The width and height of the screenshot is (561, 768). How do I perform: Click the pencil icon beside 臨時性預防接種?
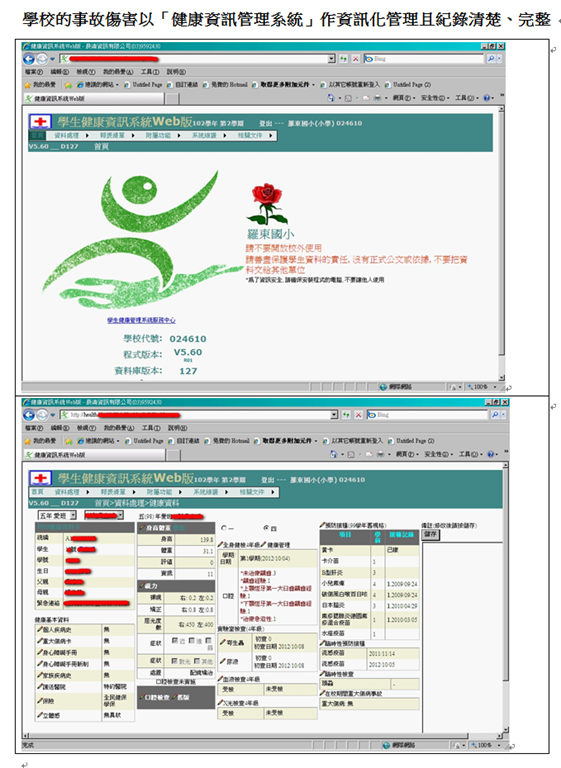323,643
